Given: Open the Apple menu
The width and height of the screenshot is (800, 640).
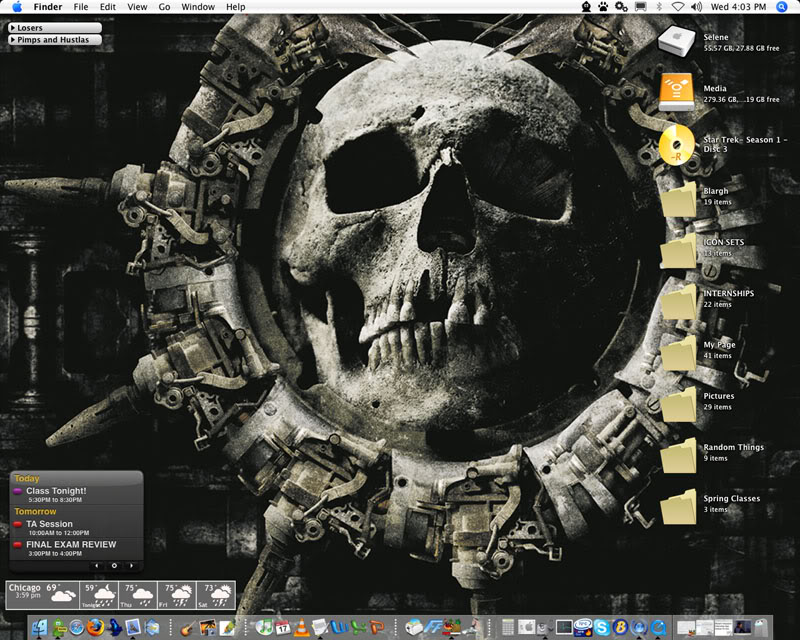Looking at the screenshot, I should [17, 7].
